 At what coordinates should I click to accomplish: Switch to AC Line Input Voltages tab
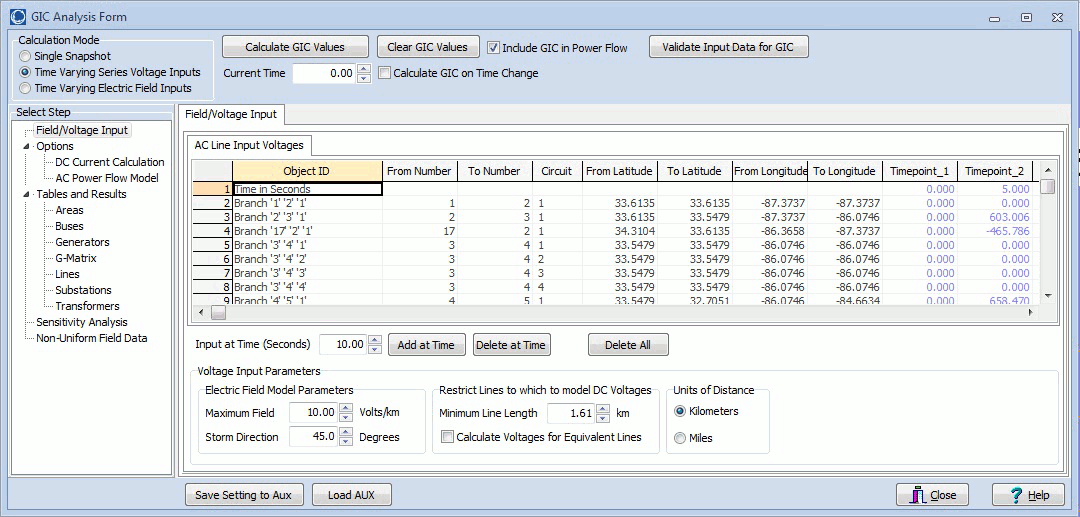(250, 145)
